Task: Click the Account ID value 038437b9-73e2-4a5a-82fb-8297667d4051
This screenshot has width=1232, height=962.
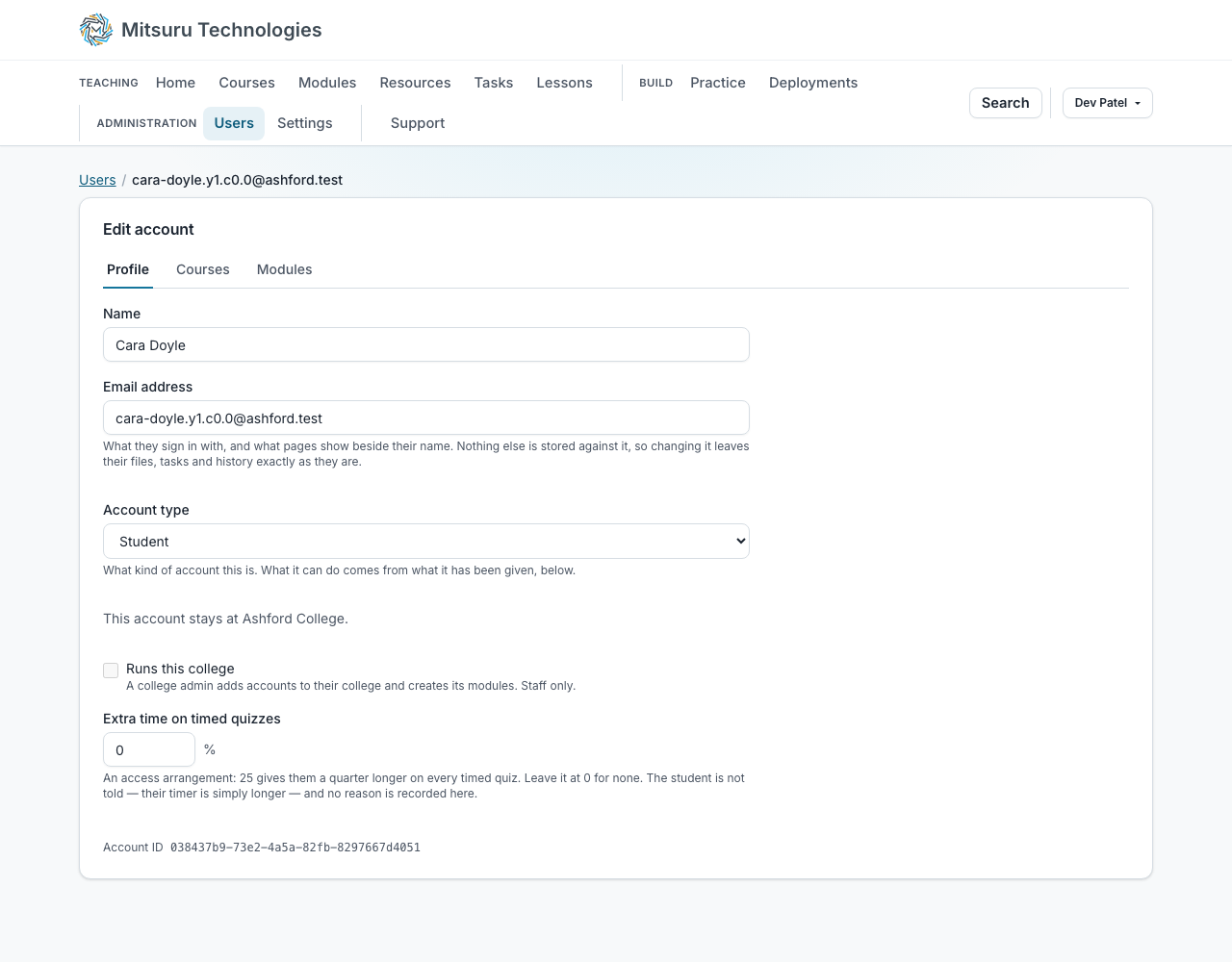Action: click(295, 848)
